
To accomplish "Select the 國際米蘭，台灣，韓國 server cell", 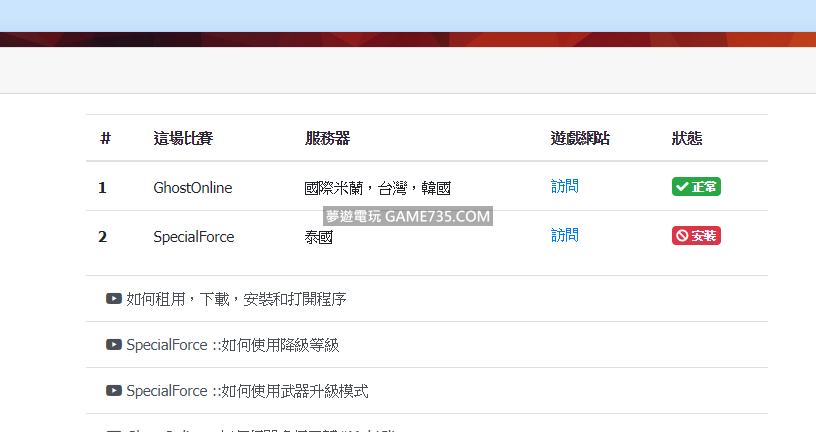I will pyautogui.click(x=377, y=187).
